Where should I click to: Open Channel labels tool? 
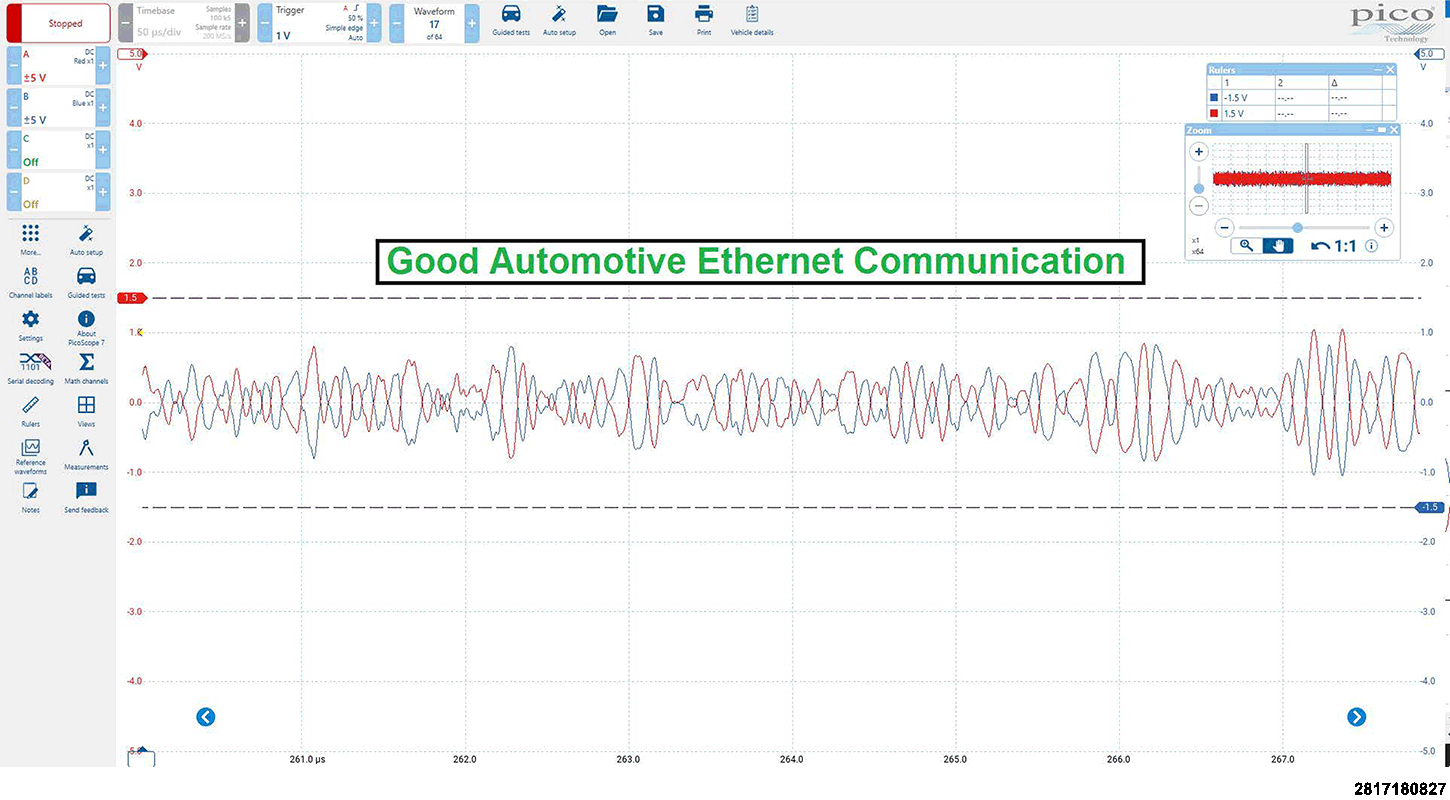tap(31, 280)
